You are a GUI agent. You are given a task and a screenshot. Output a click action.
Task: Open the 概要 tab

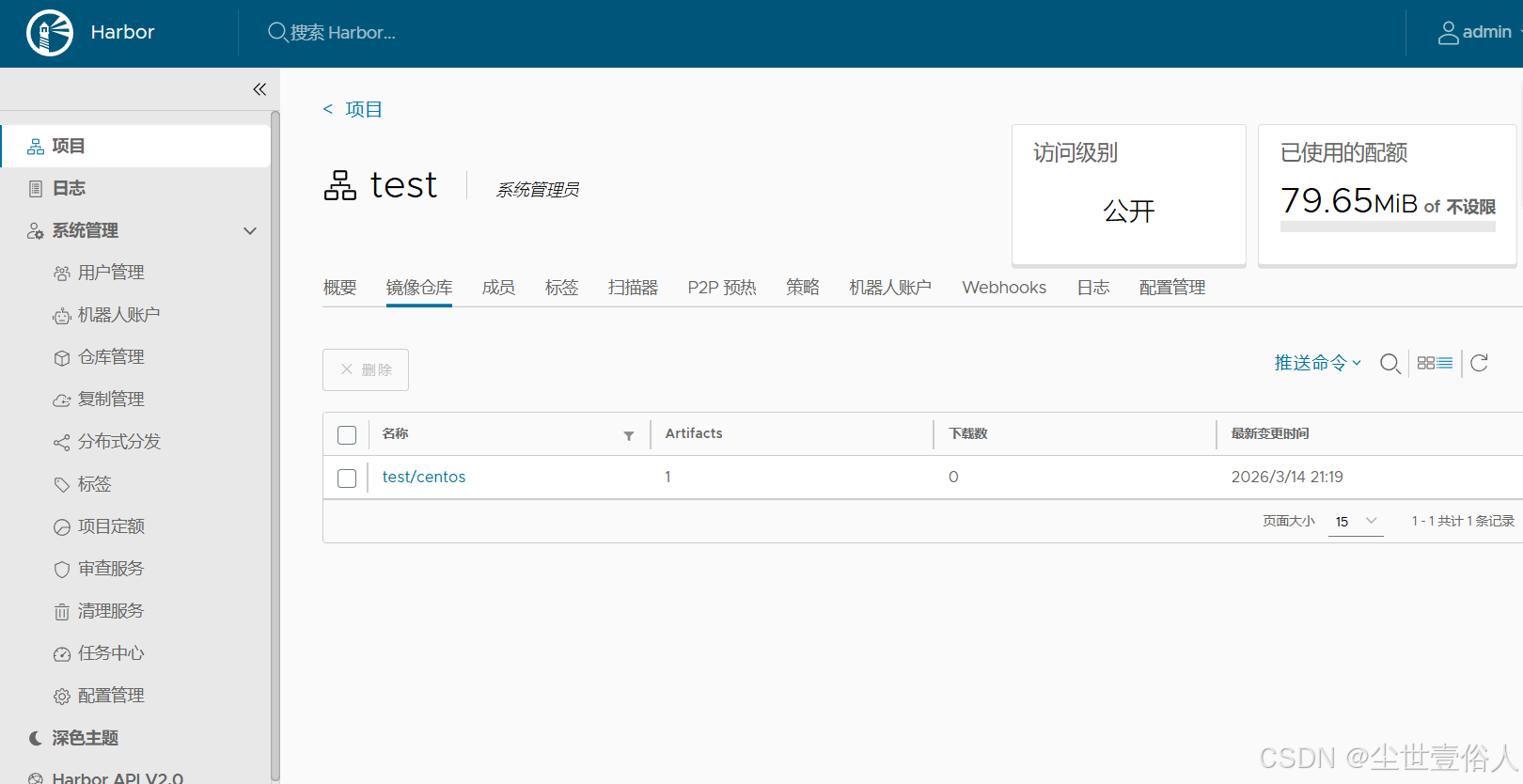click(x=340, y=288)
